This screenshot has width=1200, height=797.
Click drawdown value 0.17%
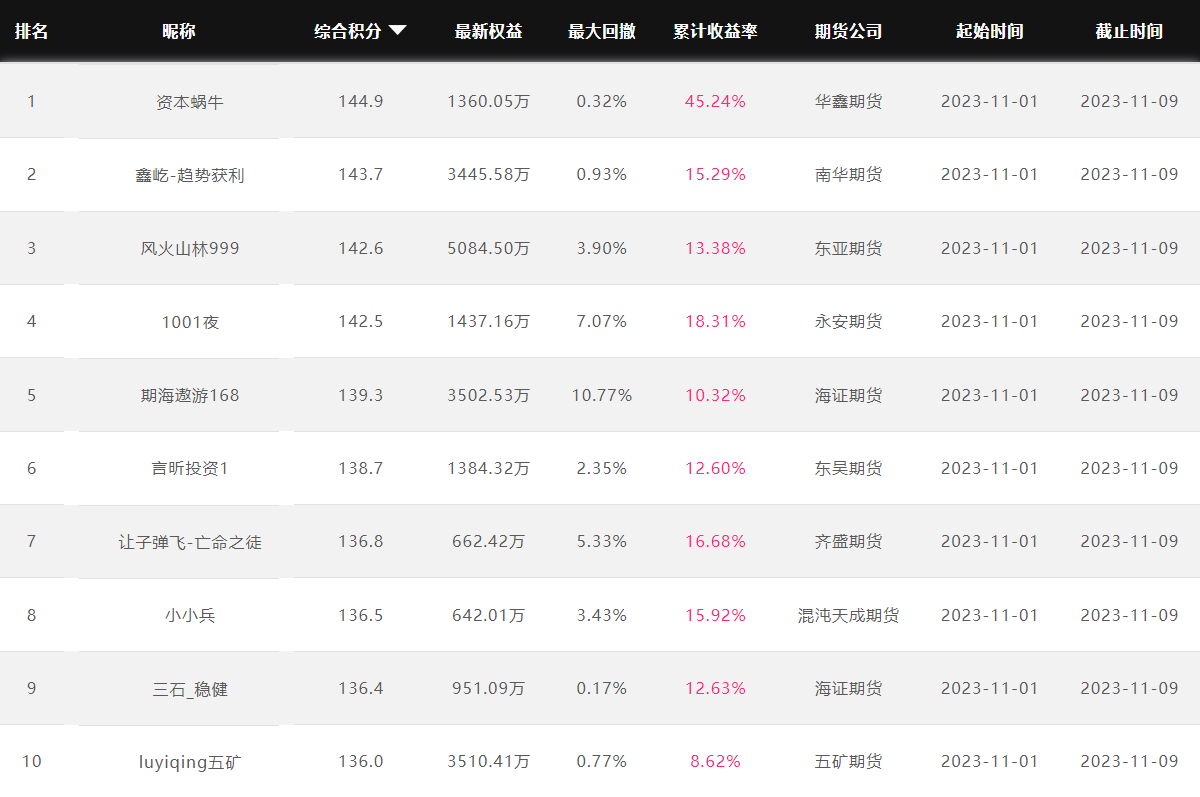(602, 688)
